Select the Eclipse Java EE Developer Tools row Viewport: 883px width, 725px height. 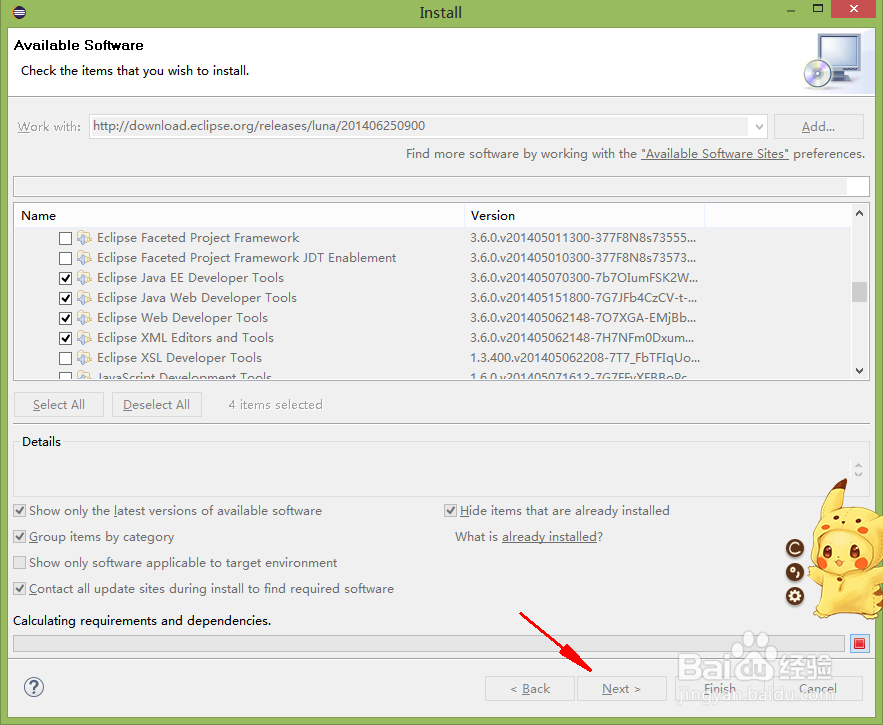(432, 278)
